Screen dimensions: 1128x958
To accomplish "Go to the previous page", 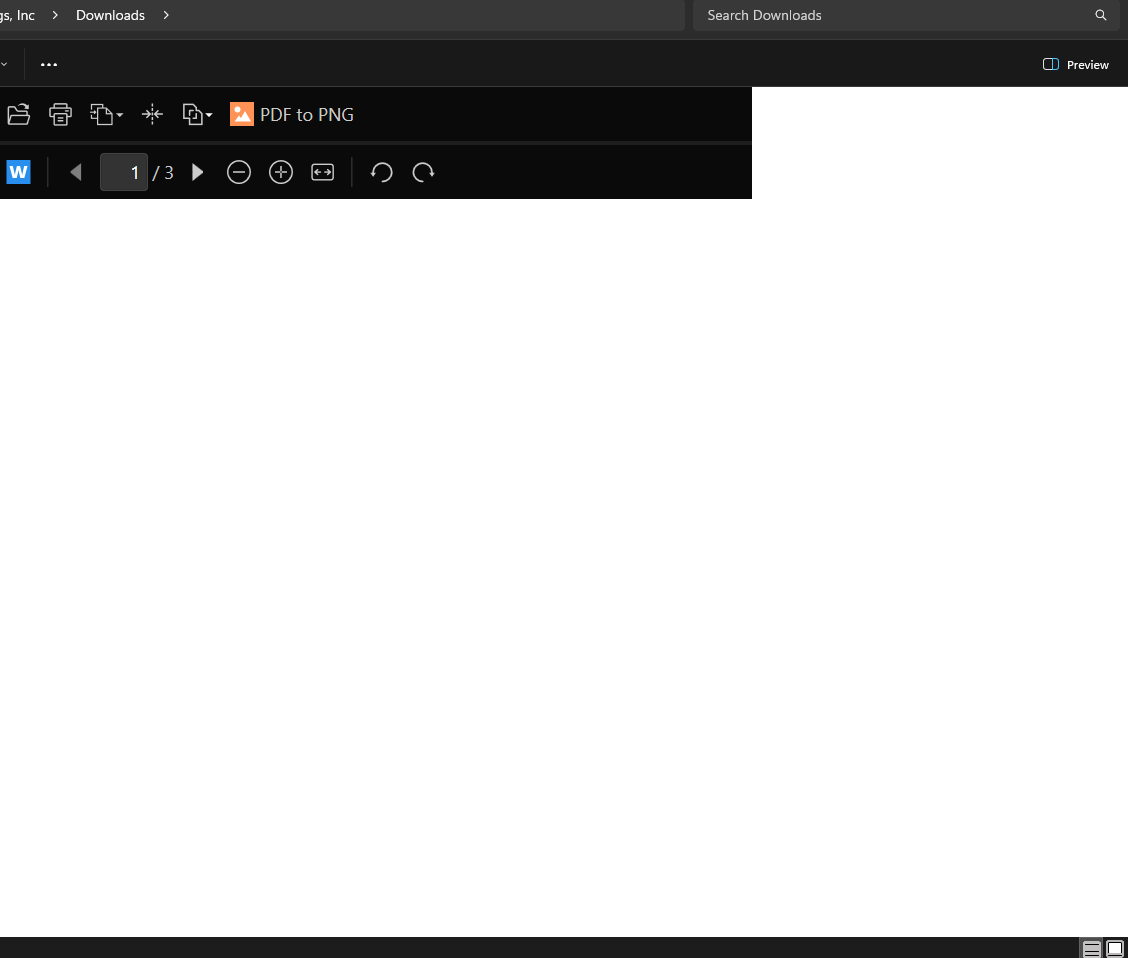I will pos(76,173).
